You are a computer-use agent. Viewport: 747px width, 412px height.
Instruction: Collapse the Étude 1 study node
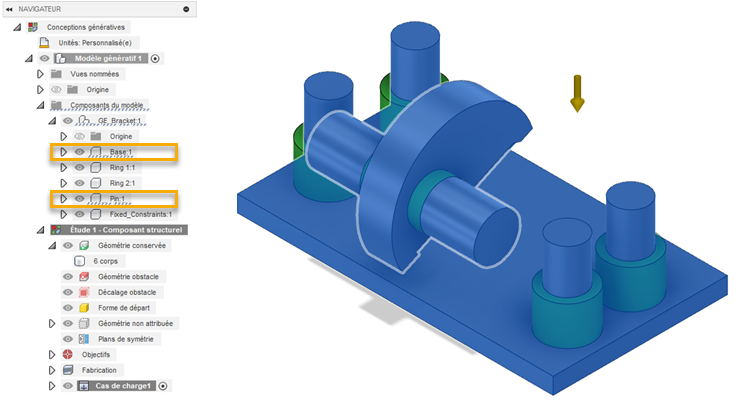pyautogui.click(x=40, y=230)
